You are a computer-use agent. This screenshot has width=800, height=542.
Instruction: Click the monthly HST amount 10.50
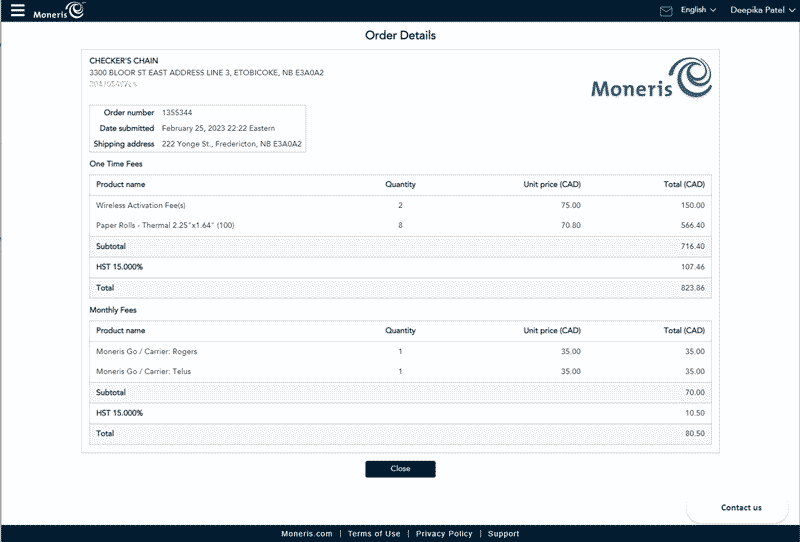click(695, 413)
